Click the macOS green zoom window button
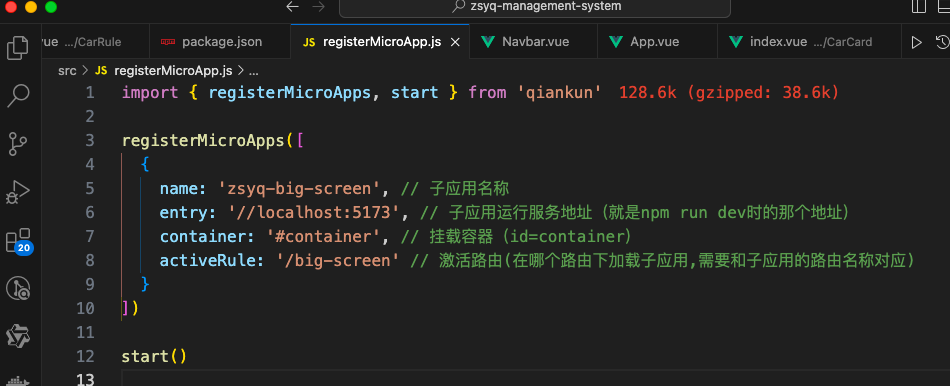950x386 pixels. [x=50, y=7]
